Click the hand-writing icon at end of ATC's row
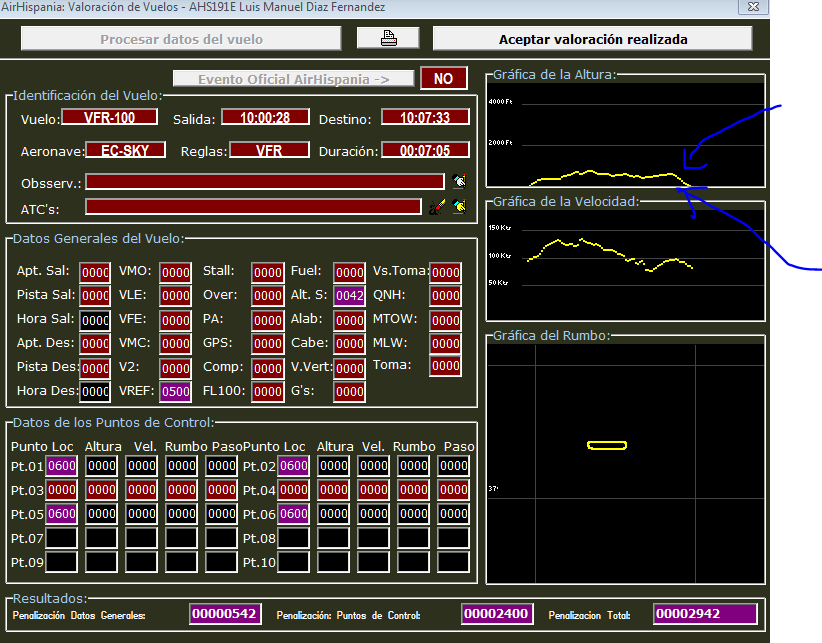Screen dimensions: 822x643 (x=459, y=207)
